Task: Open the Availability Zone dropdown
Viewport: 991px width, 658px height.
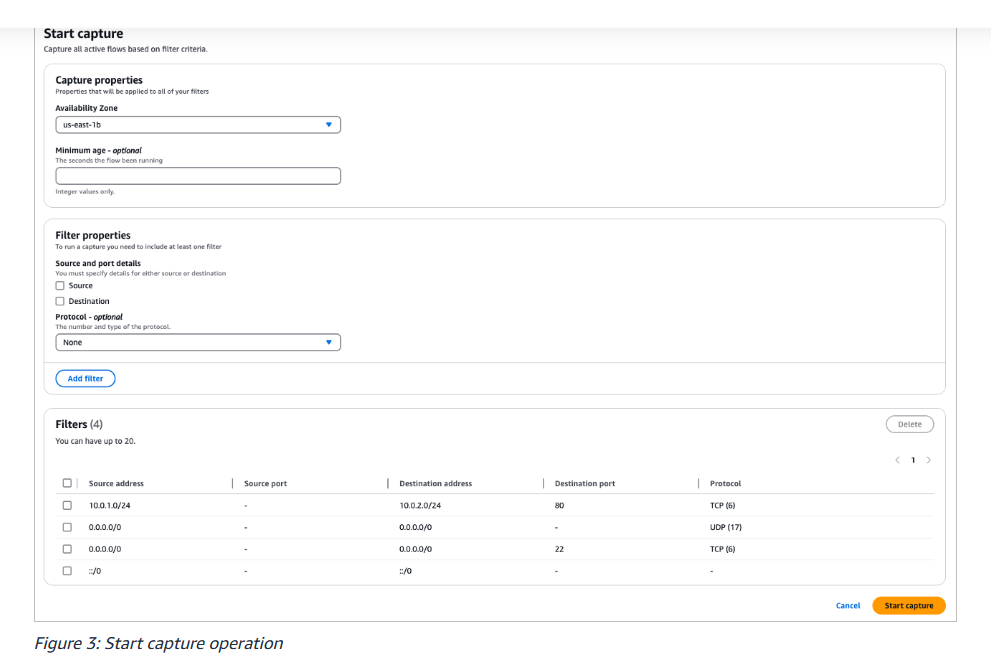Action: click(198, 125)
